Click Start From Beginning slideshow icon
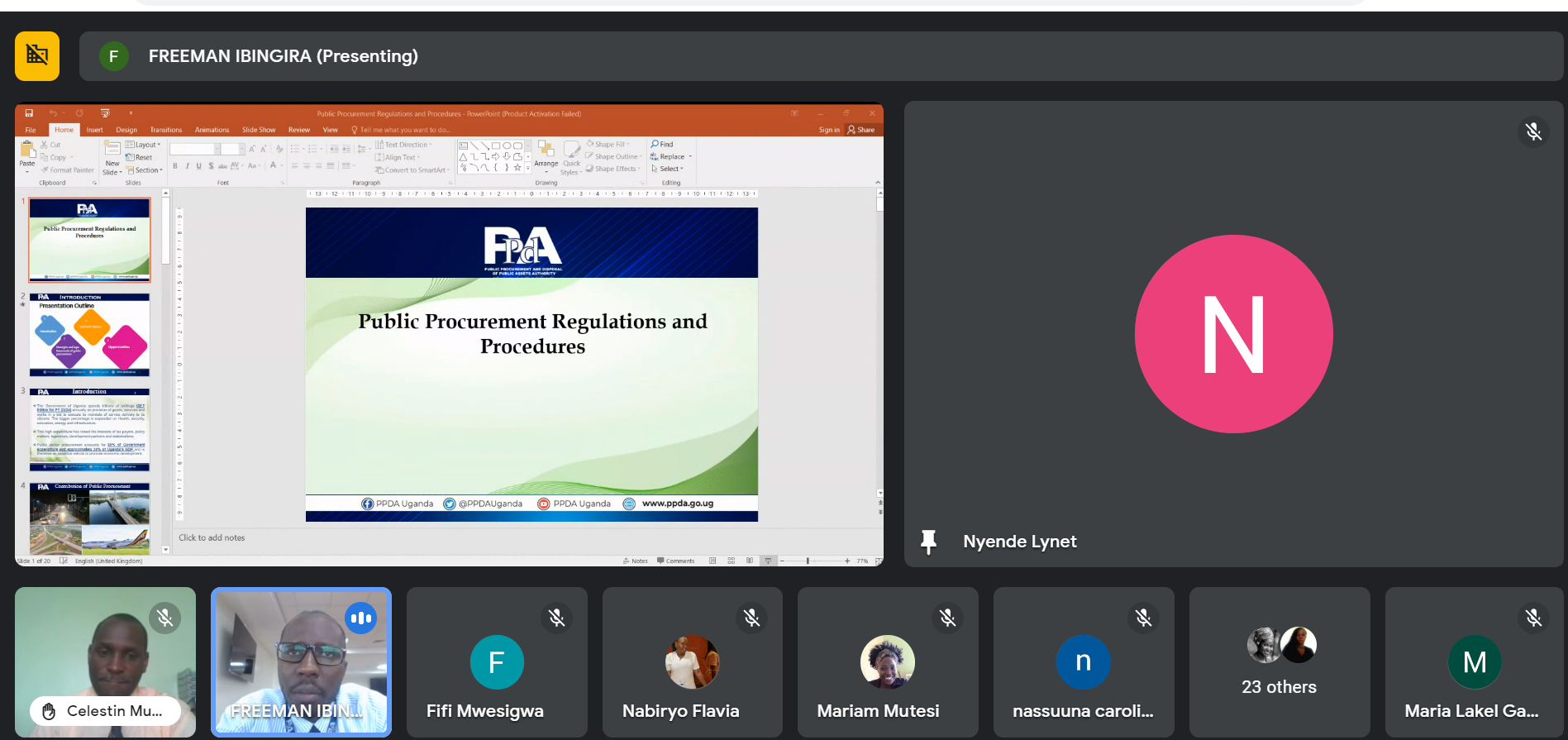The width and height of the screenshot is (1568, 740). (x=105, y=113)
